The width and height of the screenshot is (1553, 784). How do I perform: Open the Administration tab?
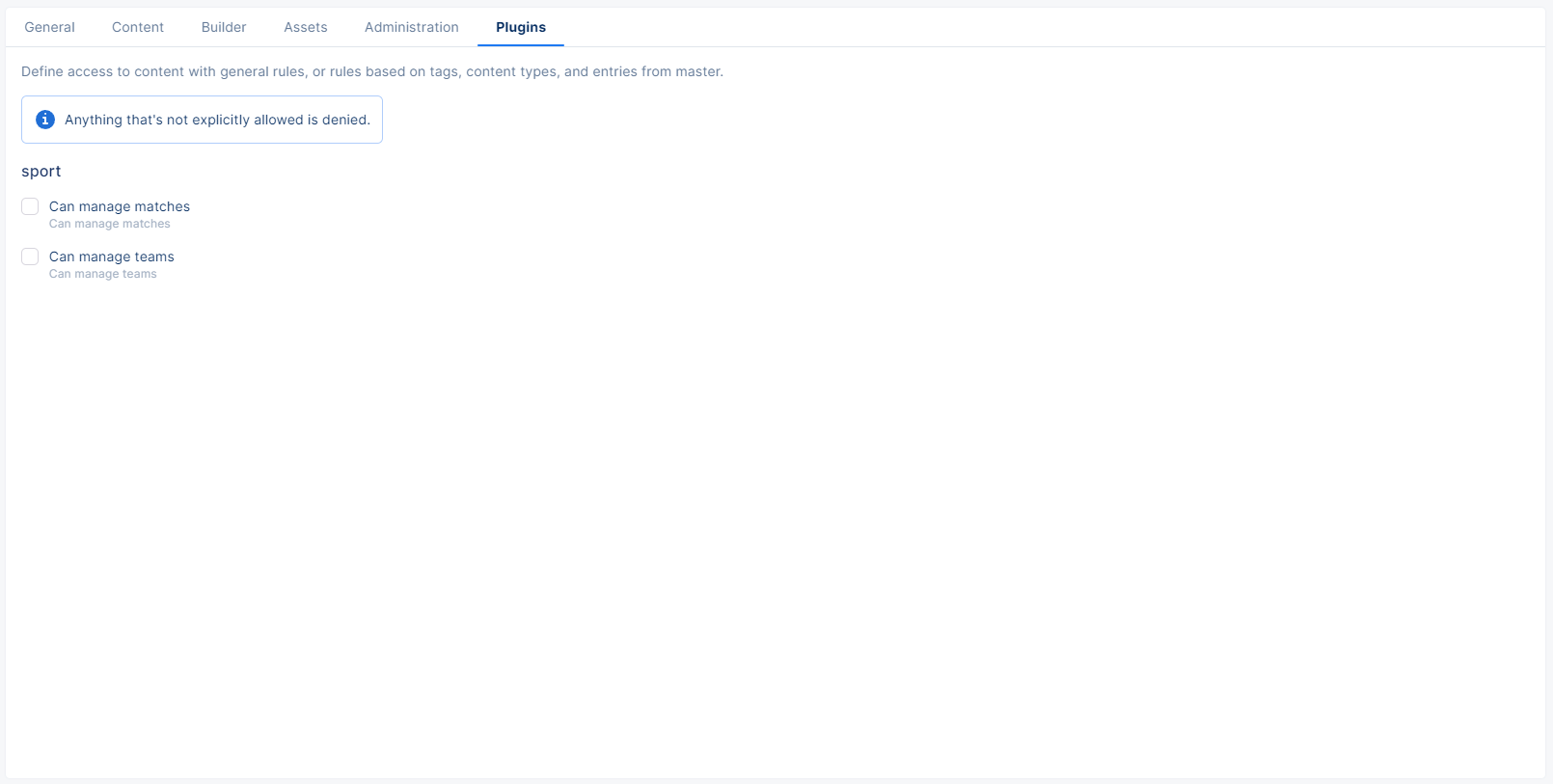pyautogui.click(x=412, y=27)
